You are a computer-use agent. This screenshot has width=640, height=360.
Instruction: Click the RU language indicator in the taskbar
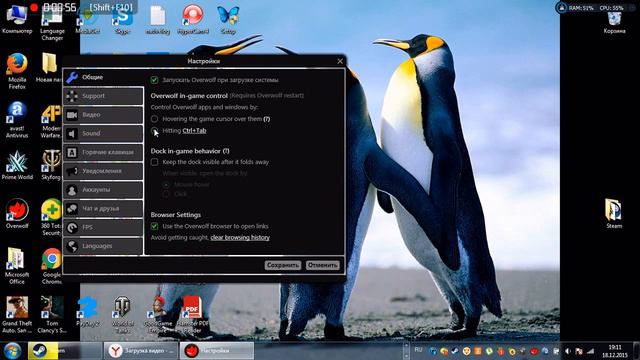(x=418, y=350)
